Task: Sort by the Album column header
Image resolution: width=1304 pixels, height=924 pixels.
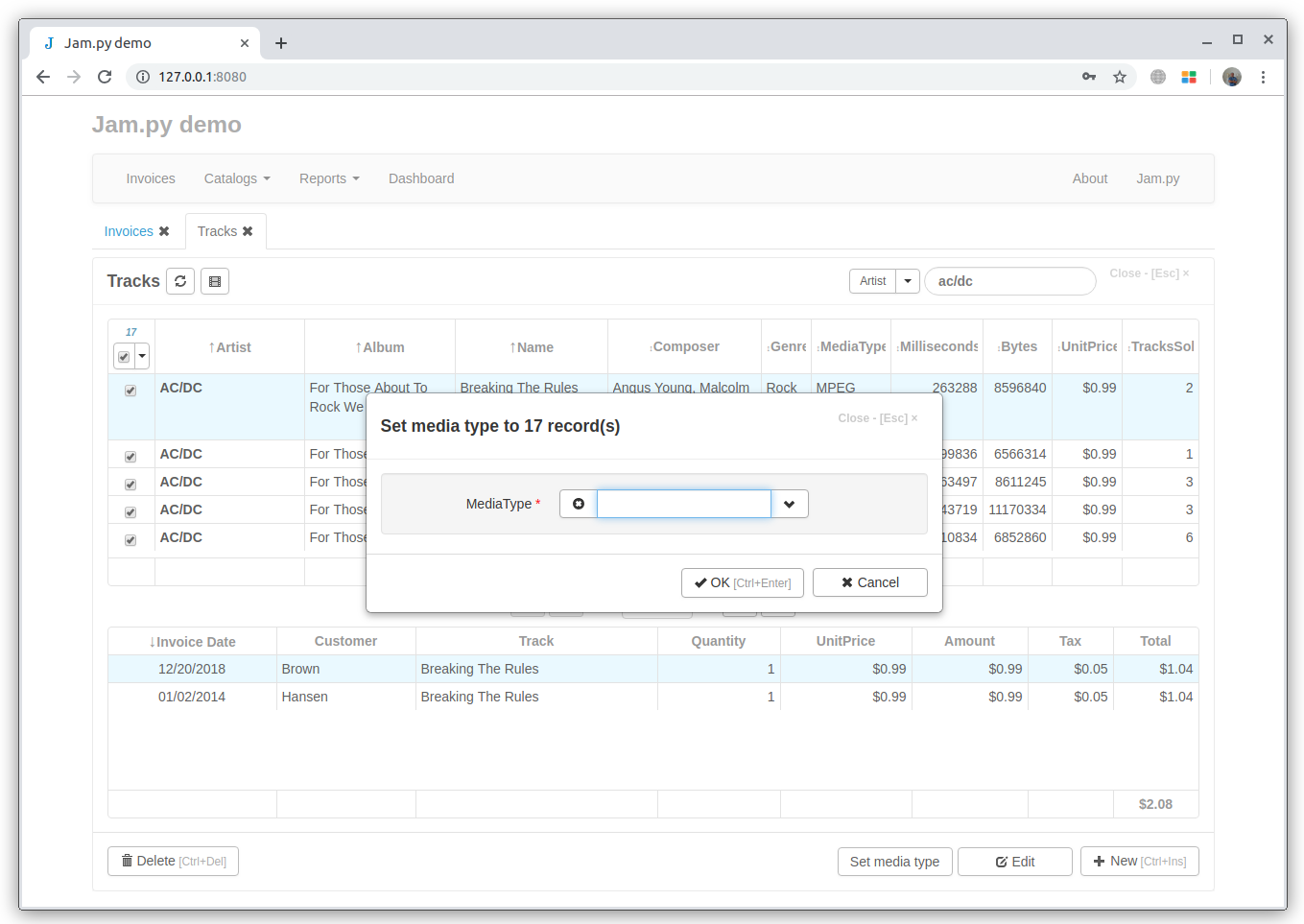Action: click(x=380, y=347)
